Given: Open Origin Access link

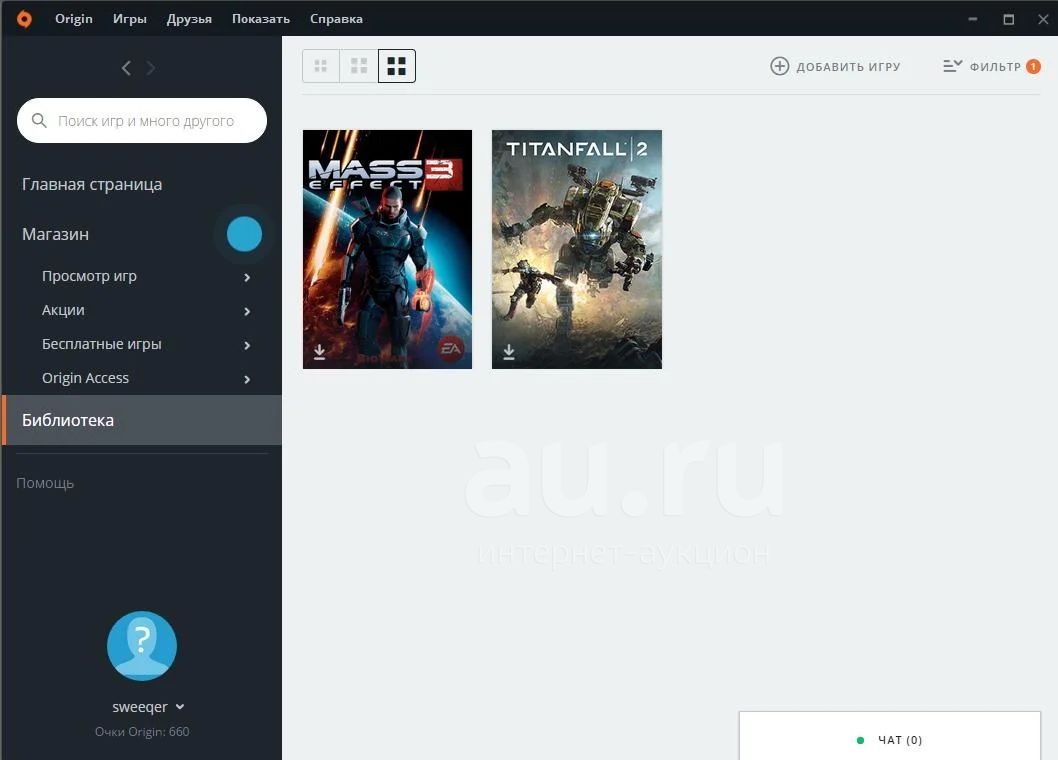Looking at the screenshot, I should click(85, 378).
